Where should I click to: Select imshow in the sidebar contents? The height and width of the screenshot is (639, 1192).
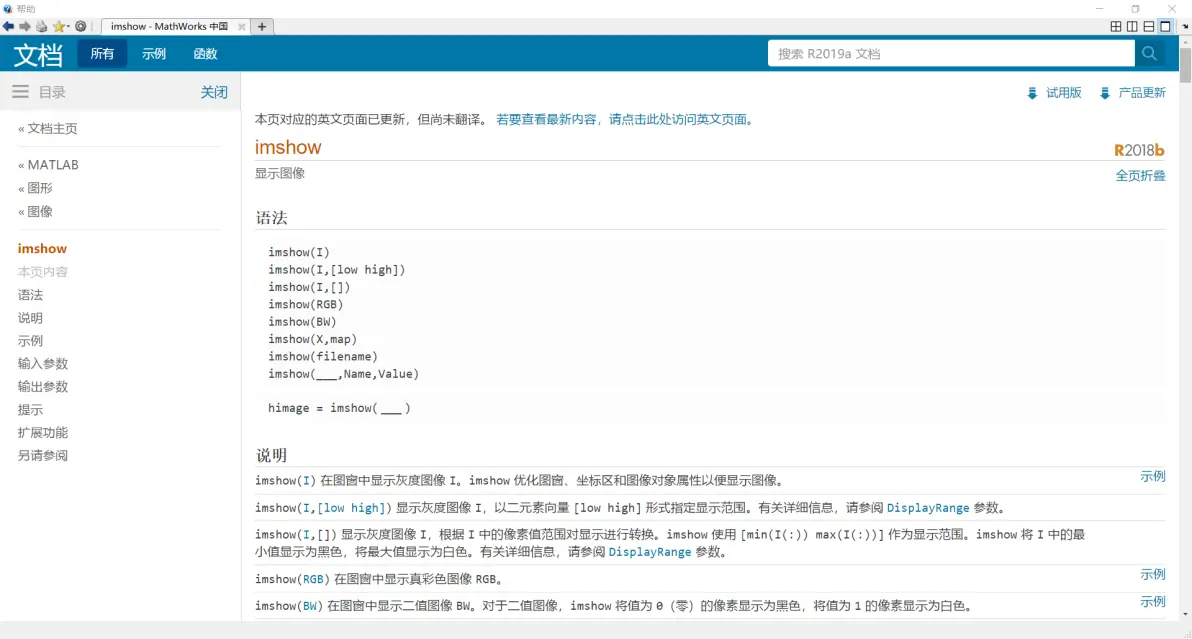click(x=43, y=248)
